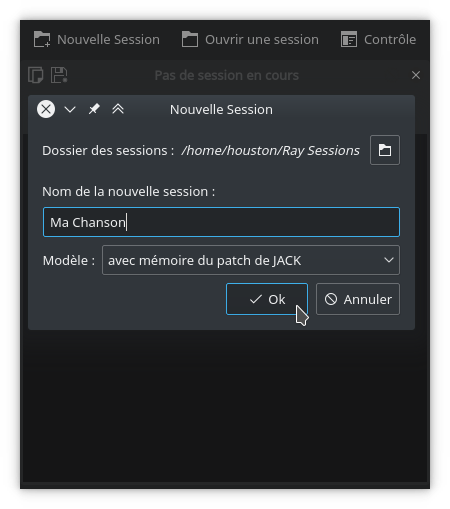Confirm with the Ok button

coord(267,299)
